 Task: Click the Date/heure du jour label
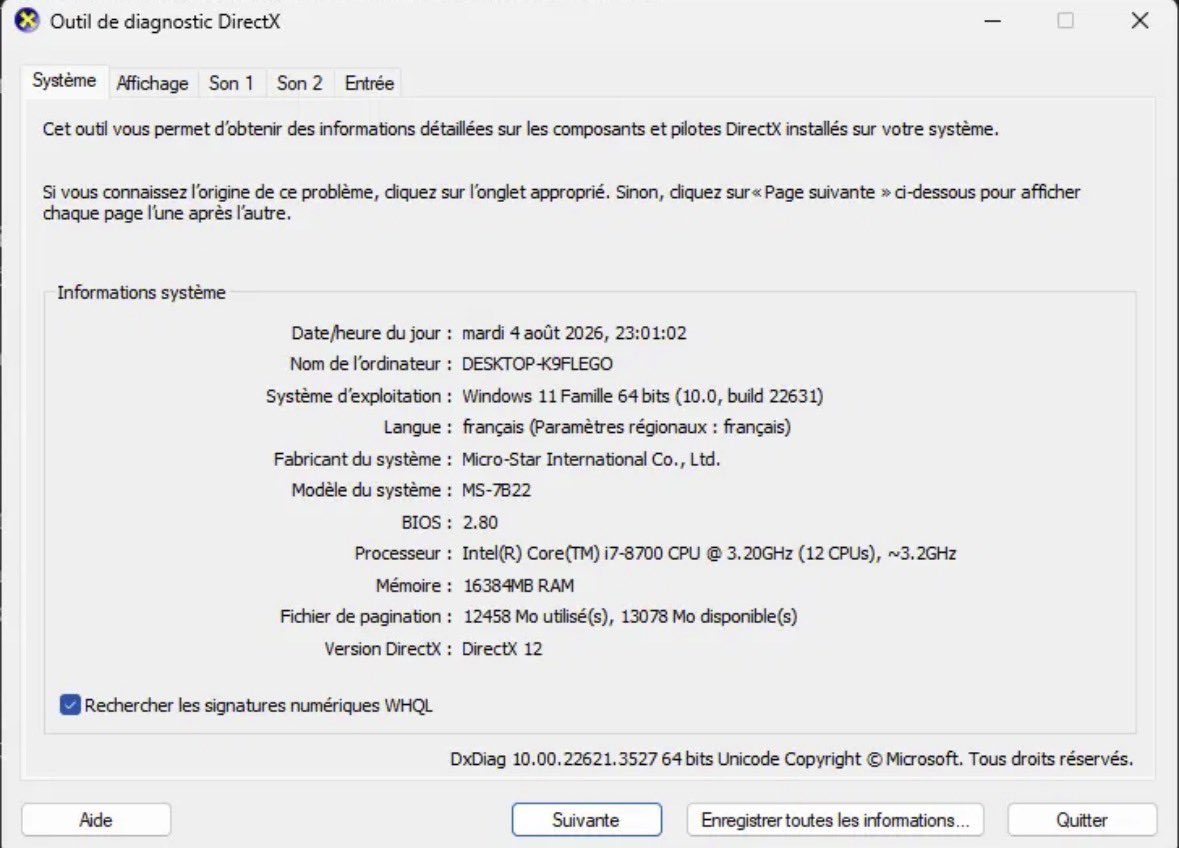tap(371, 333)
